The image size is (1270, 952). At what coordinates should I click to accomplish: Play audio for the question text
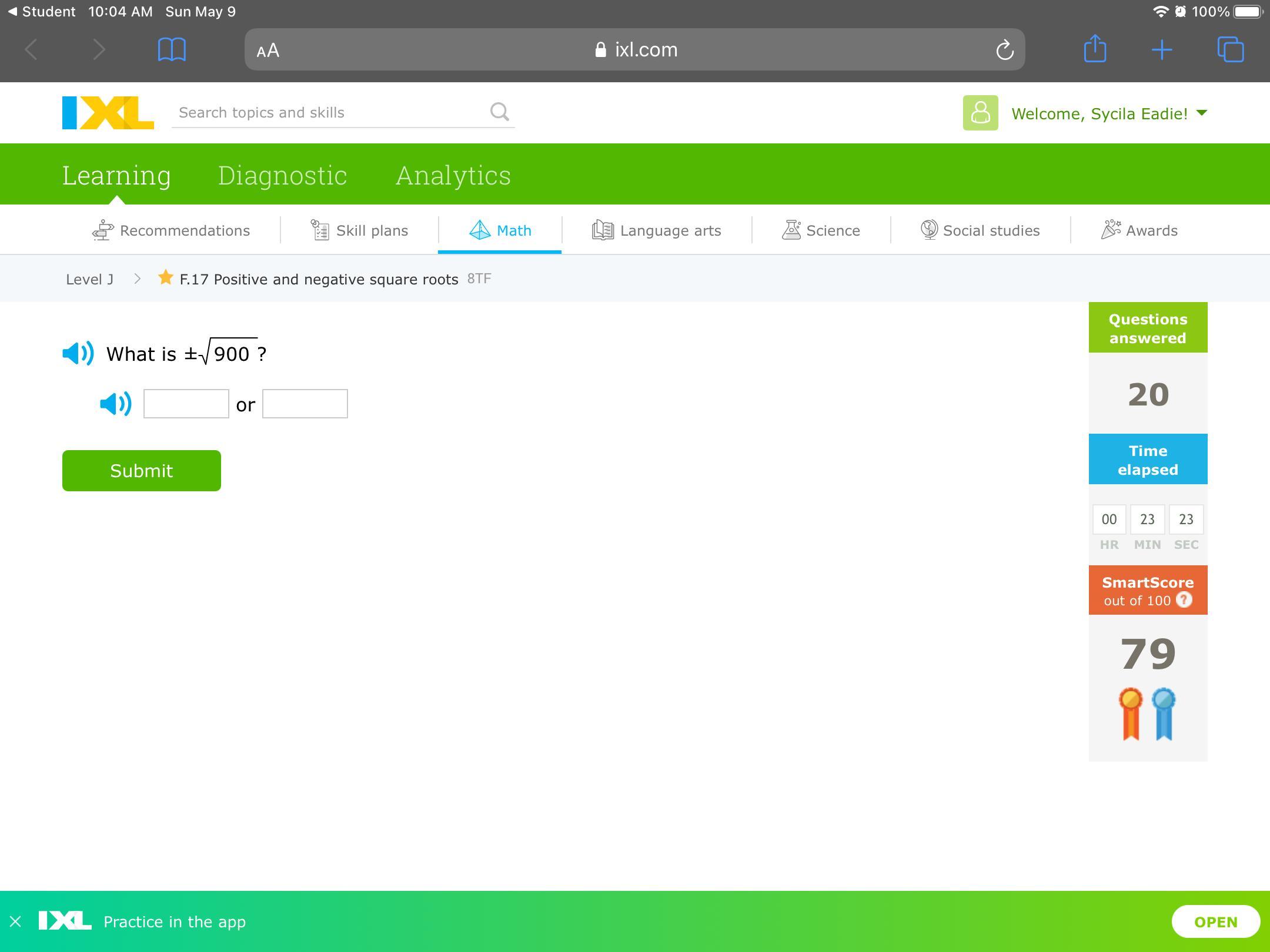click(x=78, y=353)
